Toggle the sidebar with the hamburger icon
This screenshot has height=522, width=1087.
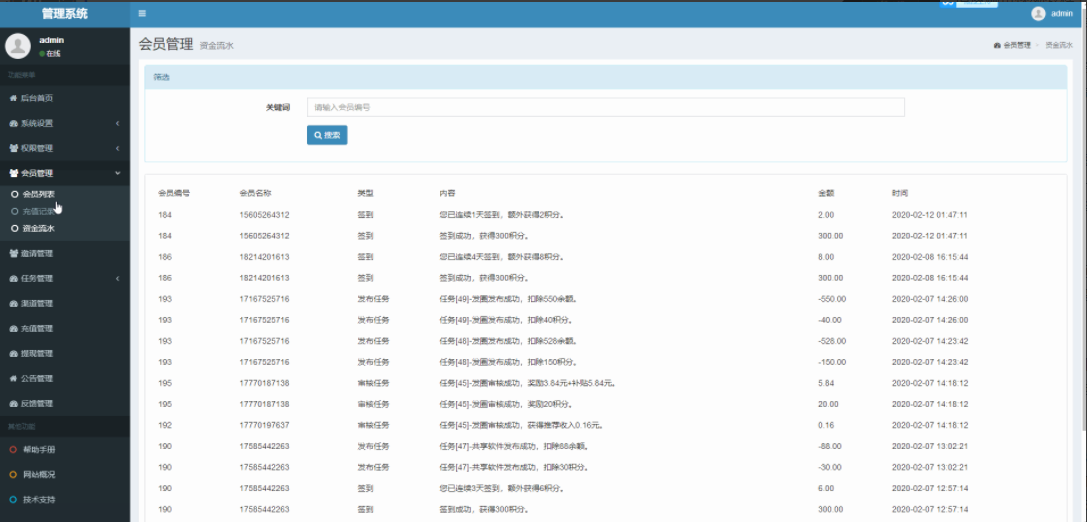point(142,13)
